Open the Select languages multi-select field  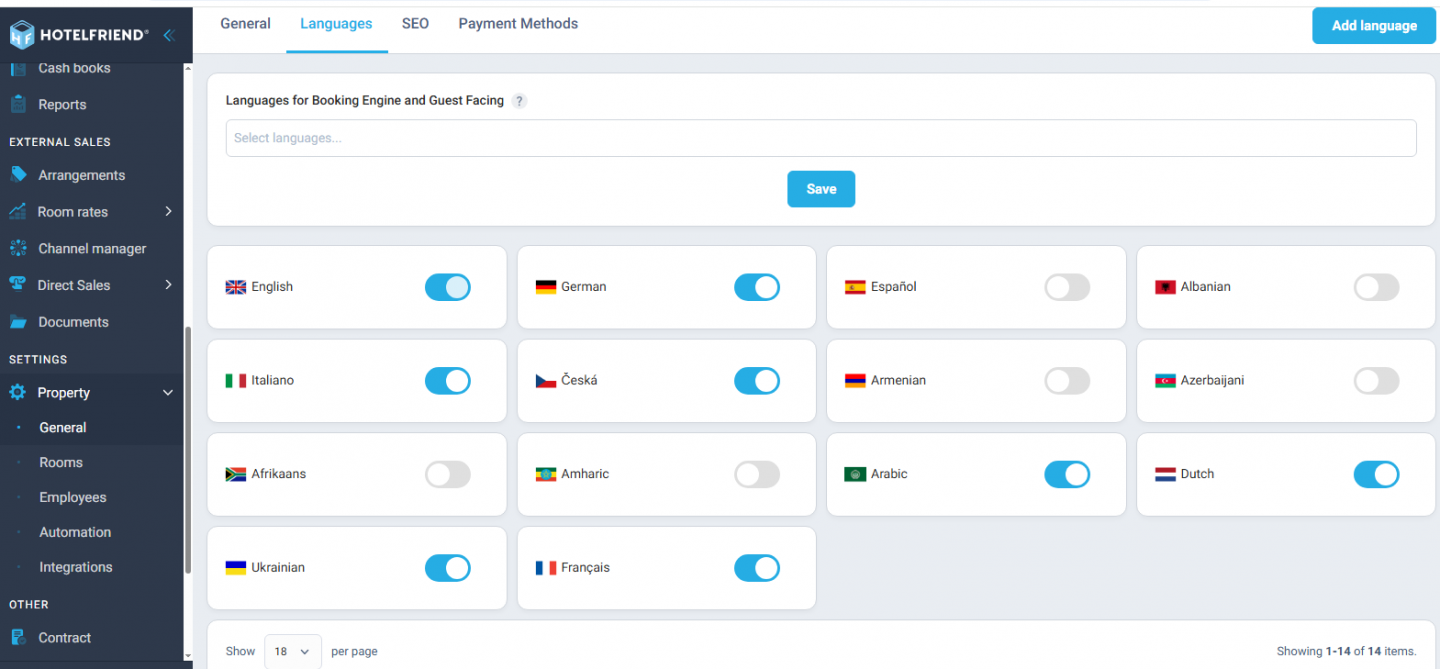821,138
